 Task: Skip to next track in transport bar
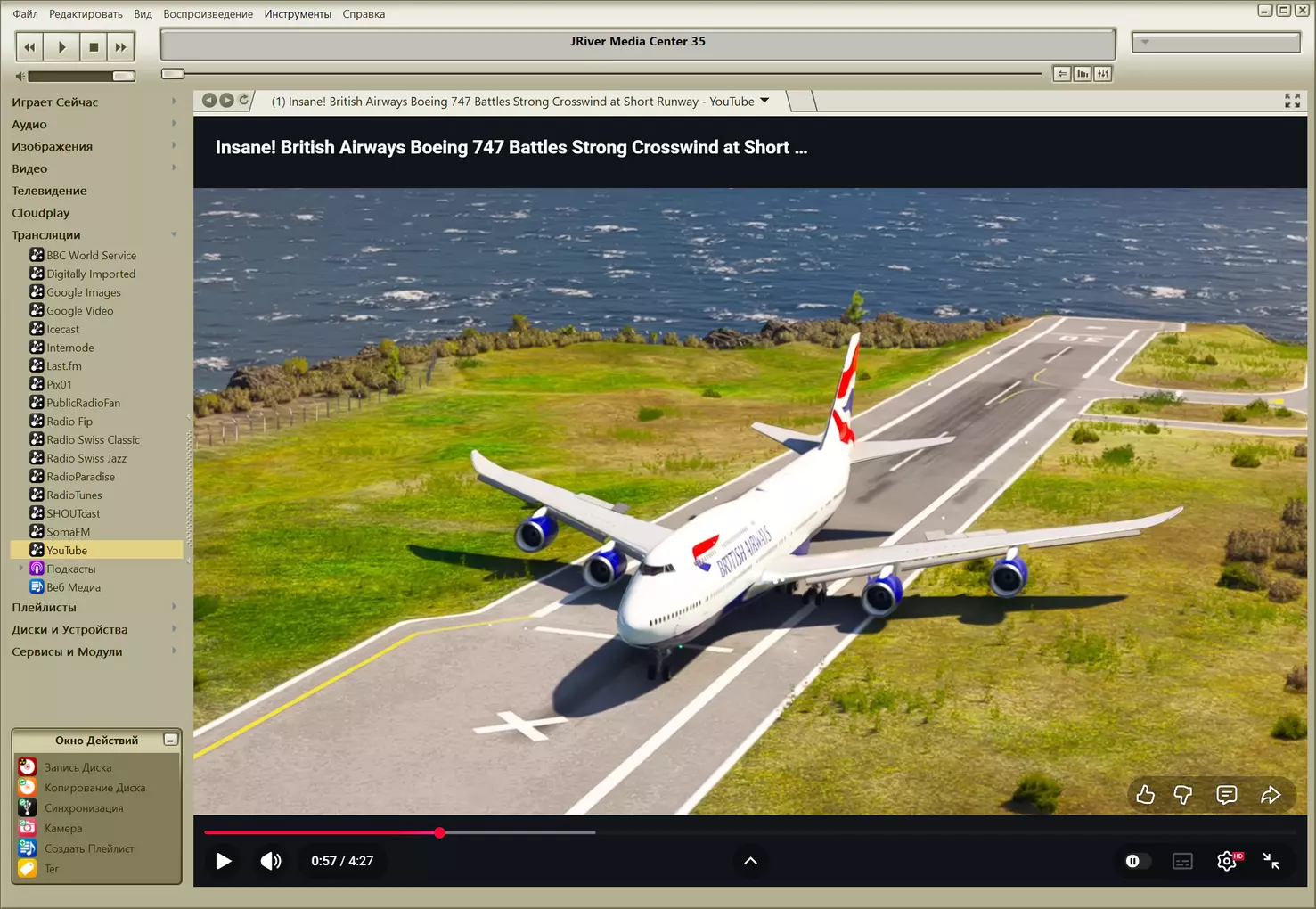[x=121, y=47]
